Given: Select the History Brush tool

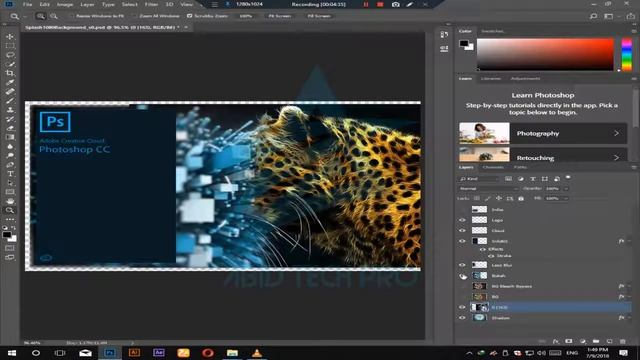Looking at the screenshot, I should click(10, 119).
